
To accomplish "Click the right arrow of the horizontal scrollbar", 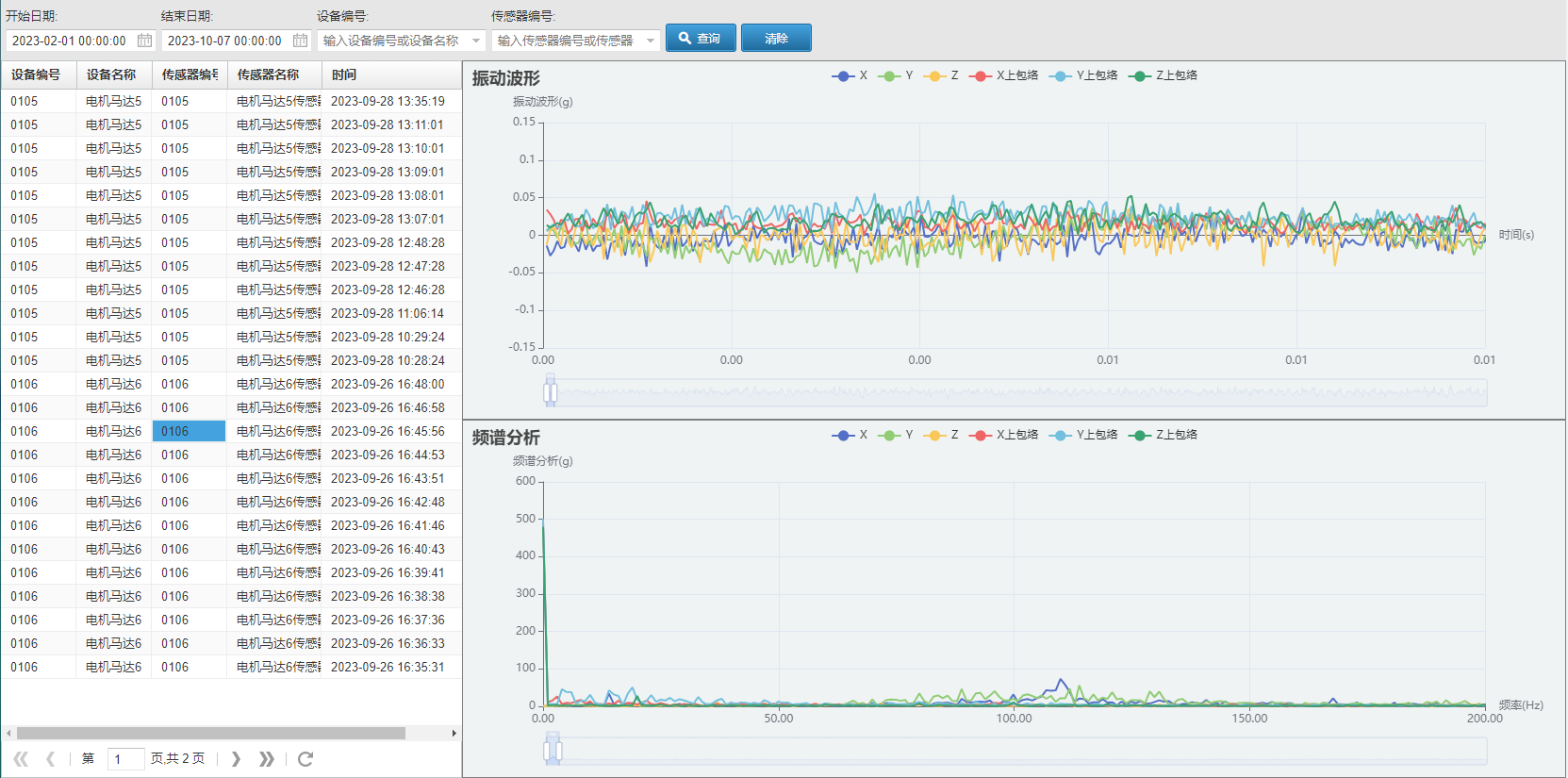I will click(x=454, y=733).
